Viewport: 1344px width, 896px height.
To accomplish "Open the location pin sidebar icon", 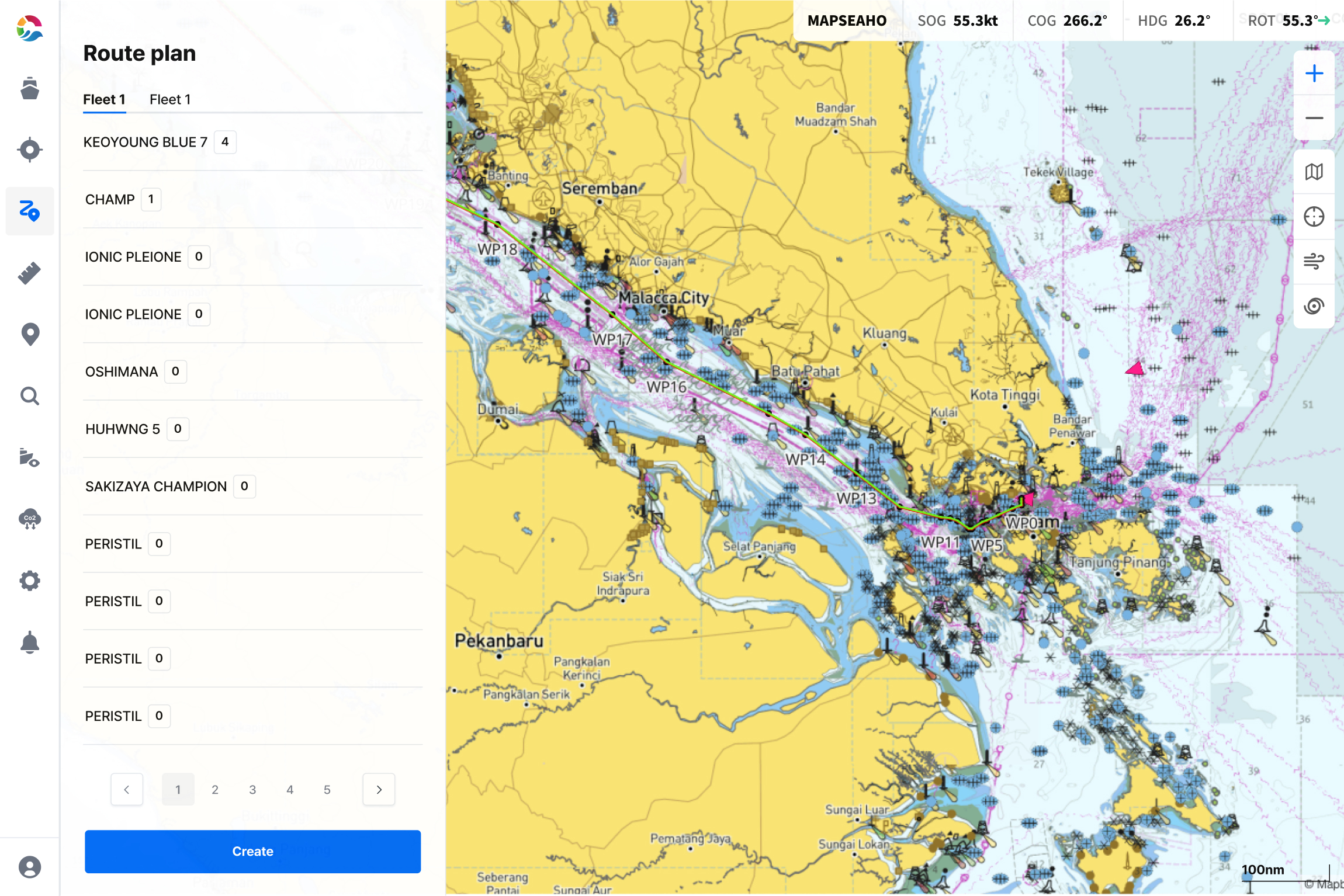I will pos(29,334).
